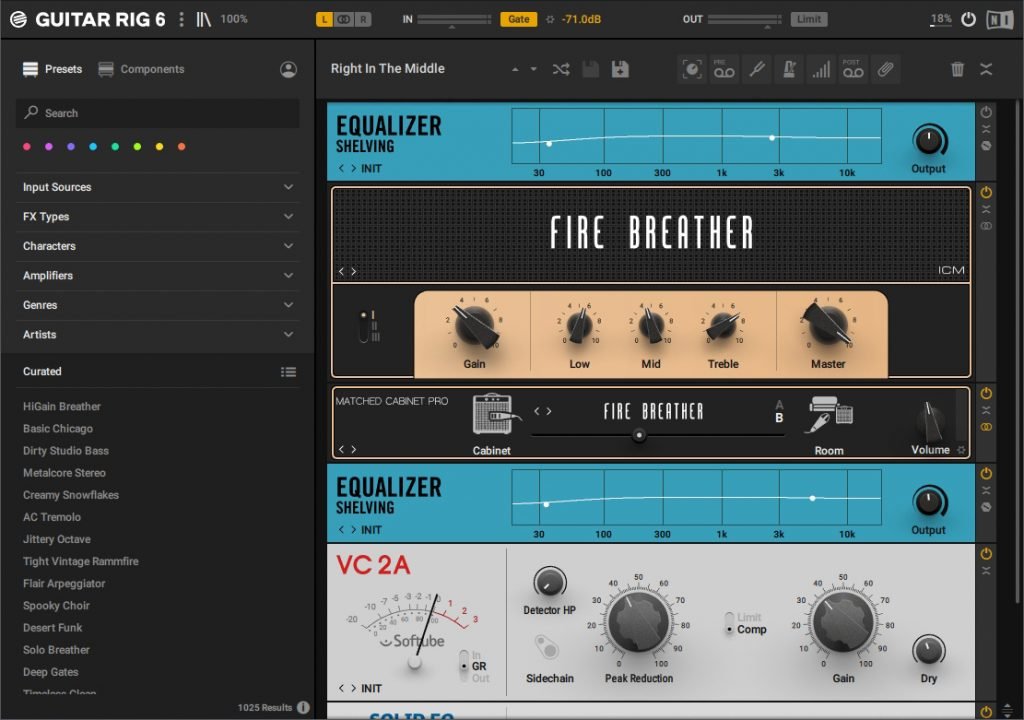Shuffle presets with the random icon
This screenshot has width=1024, height=720.
click(560, 69)
